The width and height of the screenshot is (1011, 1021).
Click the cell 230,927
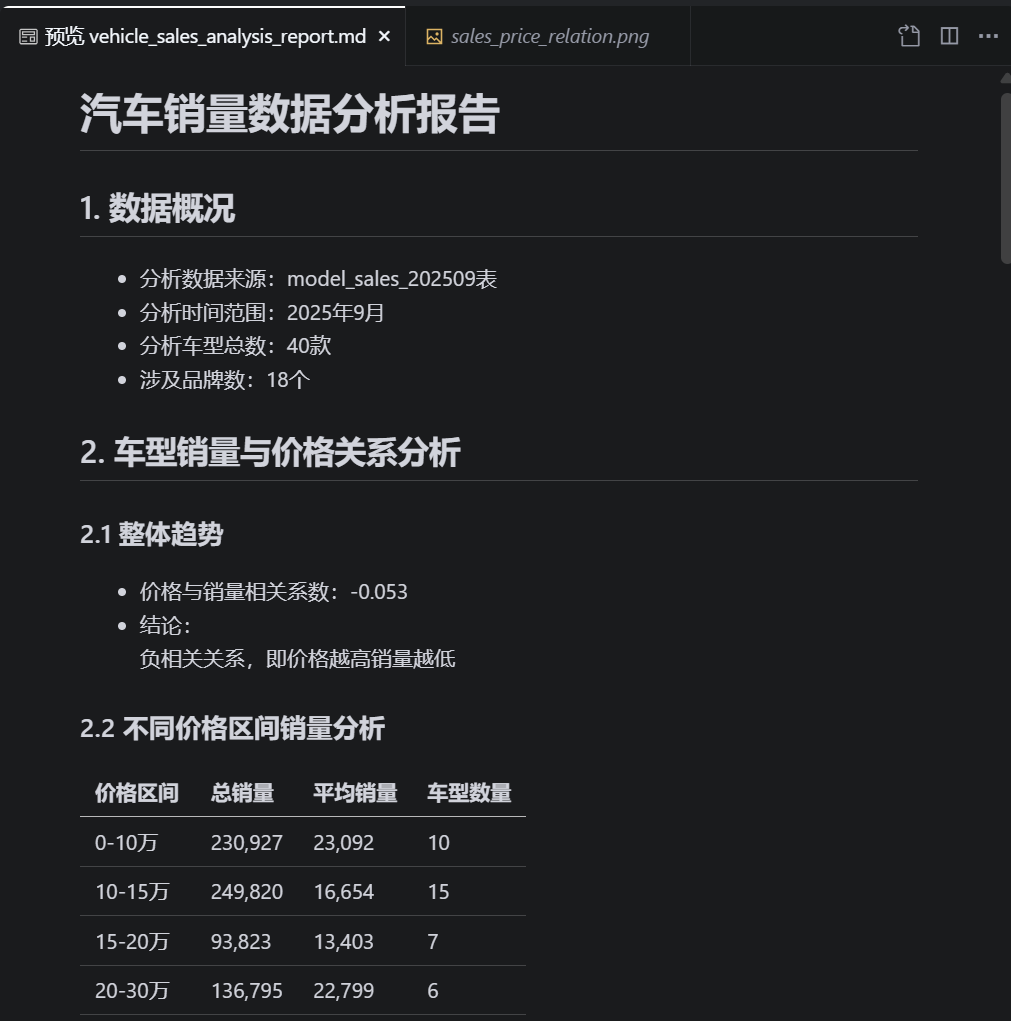coord(247,843)
